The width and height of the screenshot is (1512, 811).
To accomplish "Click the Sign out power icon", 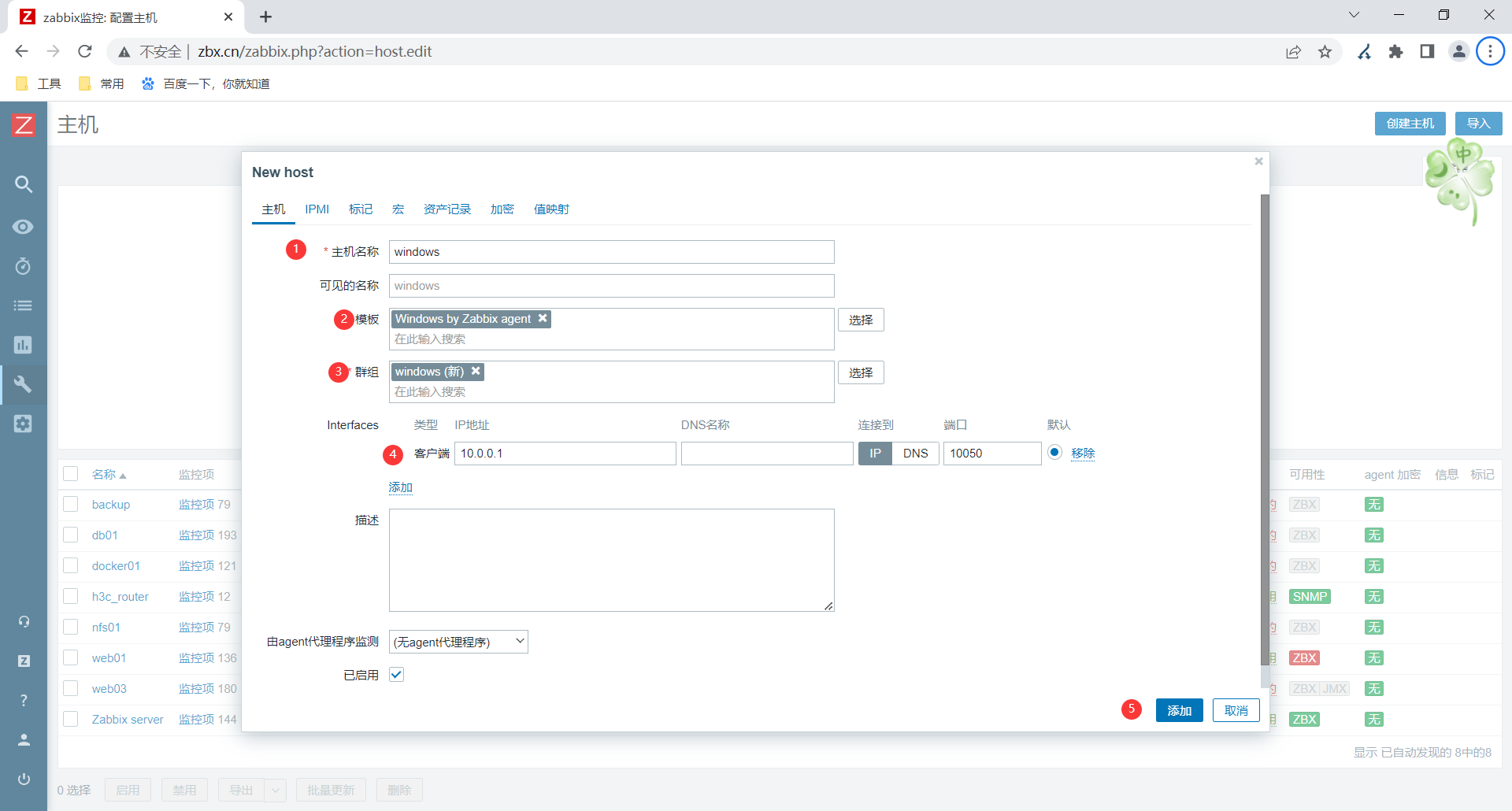I will coord(24,780).
